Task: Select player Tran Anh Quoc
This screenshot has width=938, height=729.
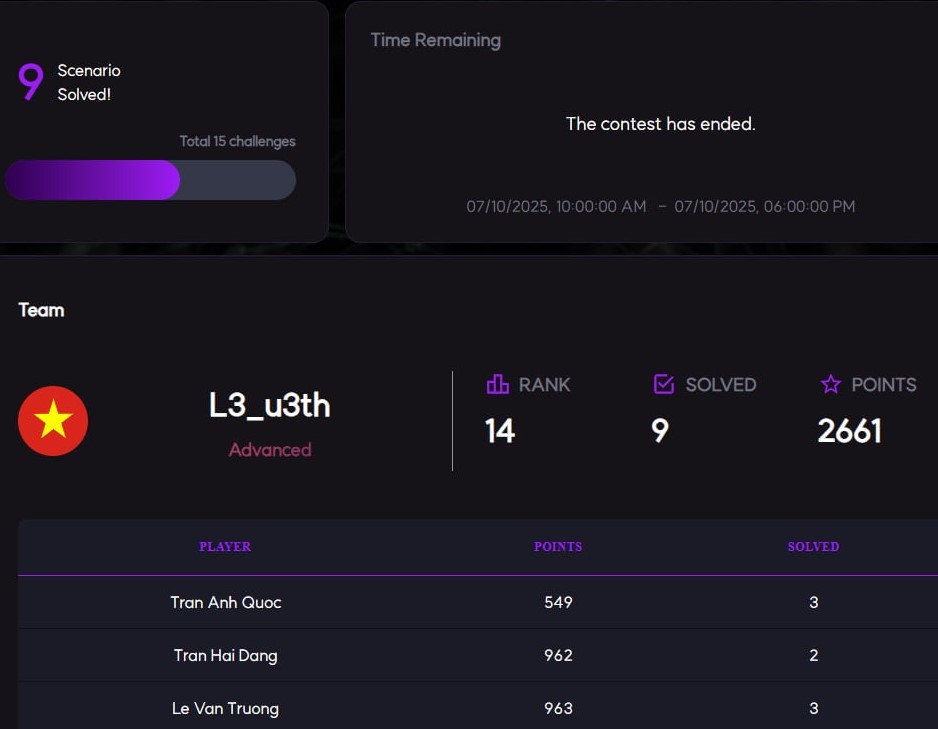Action: [x=226, y=602]
